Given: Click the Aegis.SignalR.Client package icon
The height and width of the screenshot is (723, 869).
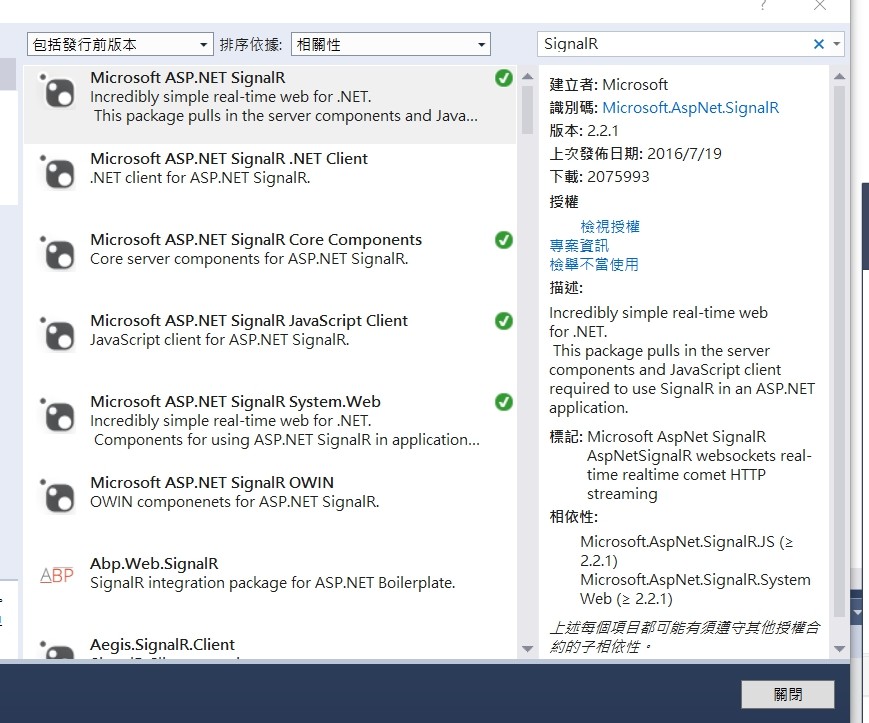Looking at the screenshot, I should [58, 649].
